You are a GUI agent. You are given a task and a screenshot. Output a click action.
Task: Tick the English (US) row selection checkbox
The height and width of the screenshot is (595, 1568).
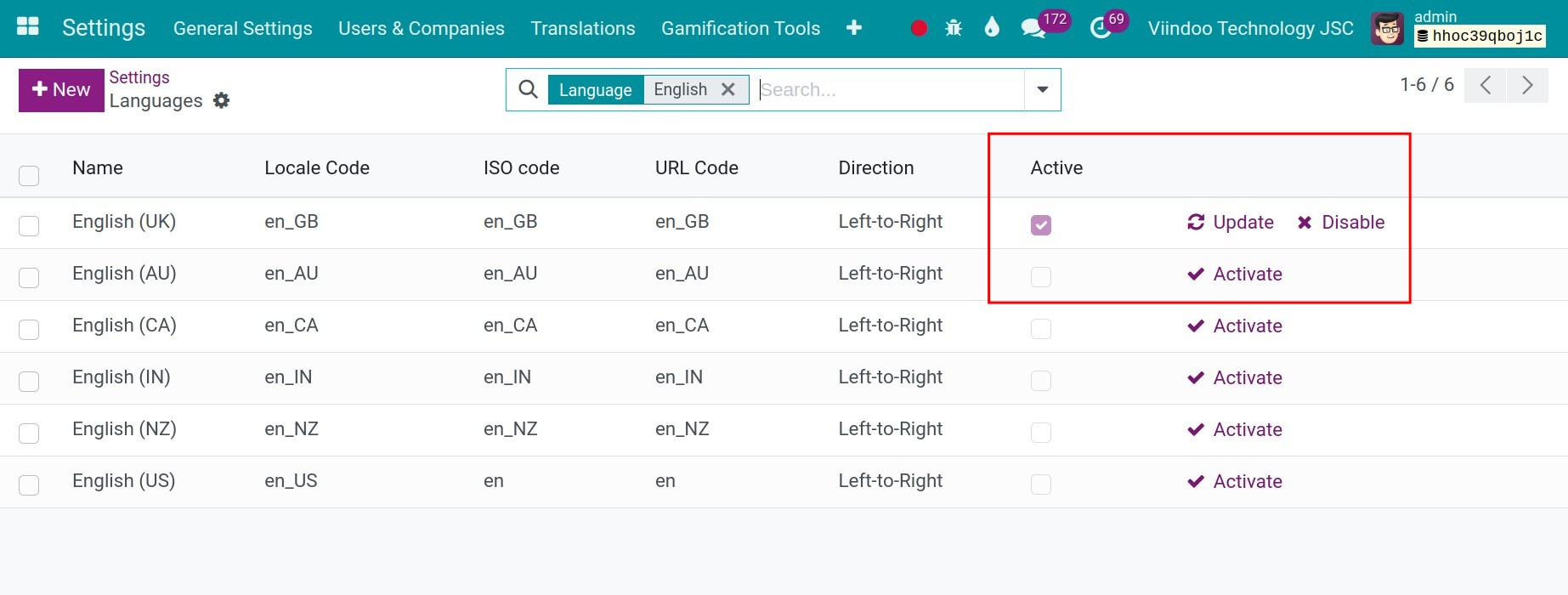click(29, 484)
